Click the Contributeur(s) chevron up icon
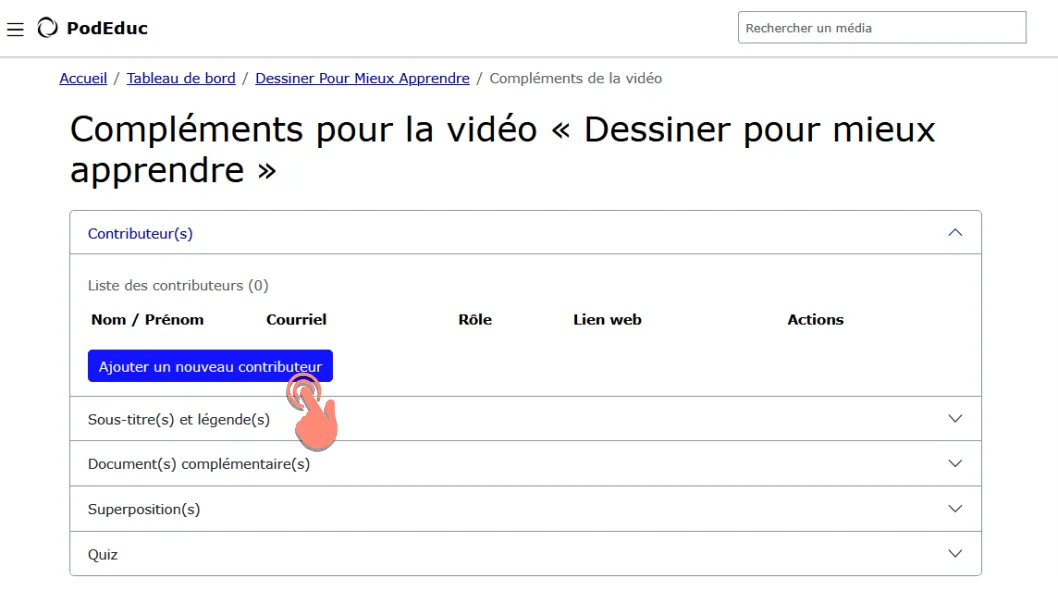This screenshot has height=595, width=1058. pos(955,233)
